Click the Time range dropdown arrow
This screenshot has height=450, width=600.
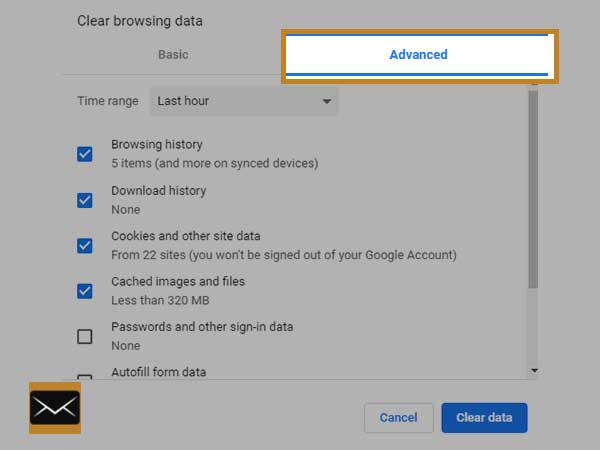click(326, 101)
